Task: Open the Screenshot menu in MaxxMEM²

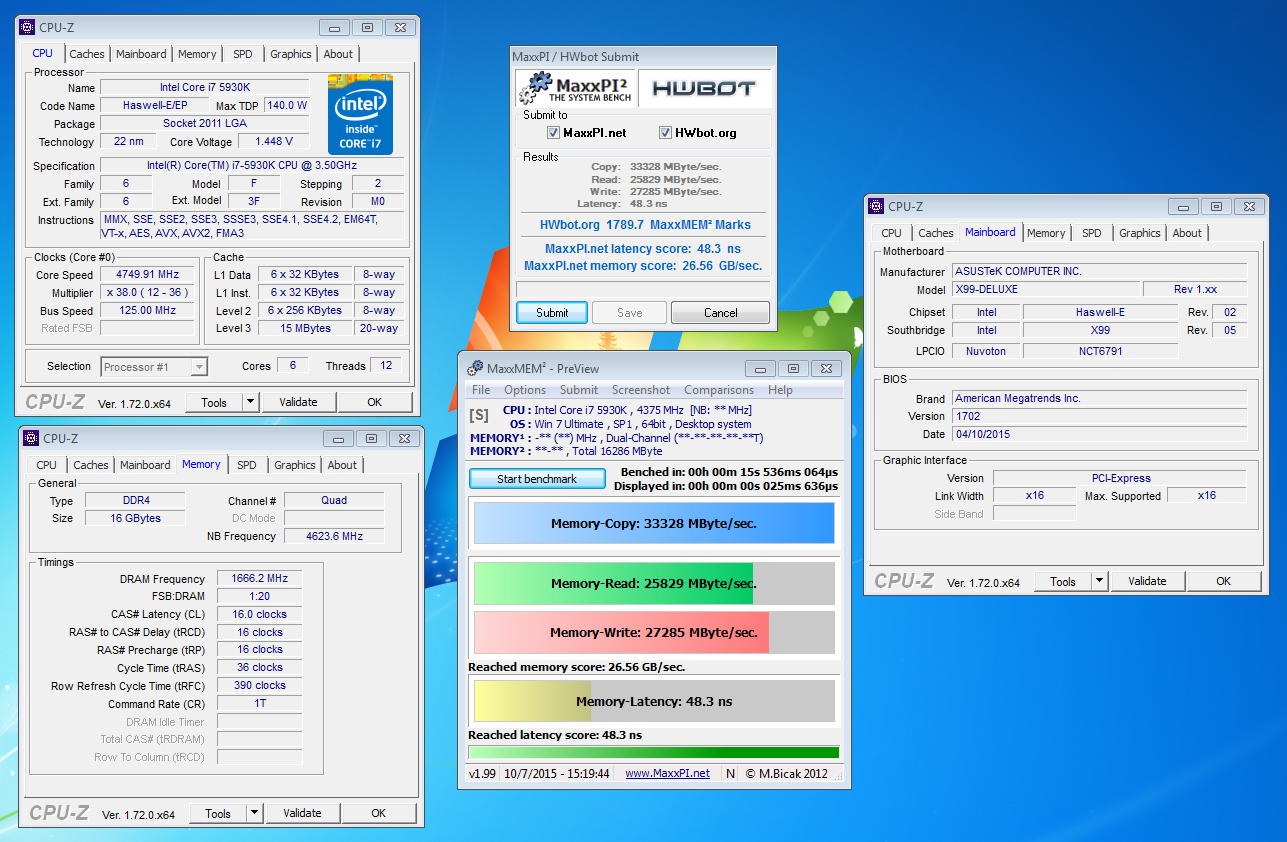Action: pyautogui.click(x=641, y=390)
